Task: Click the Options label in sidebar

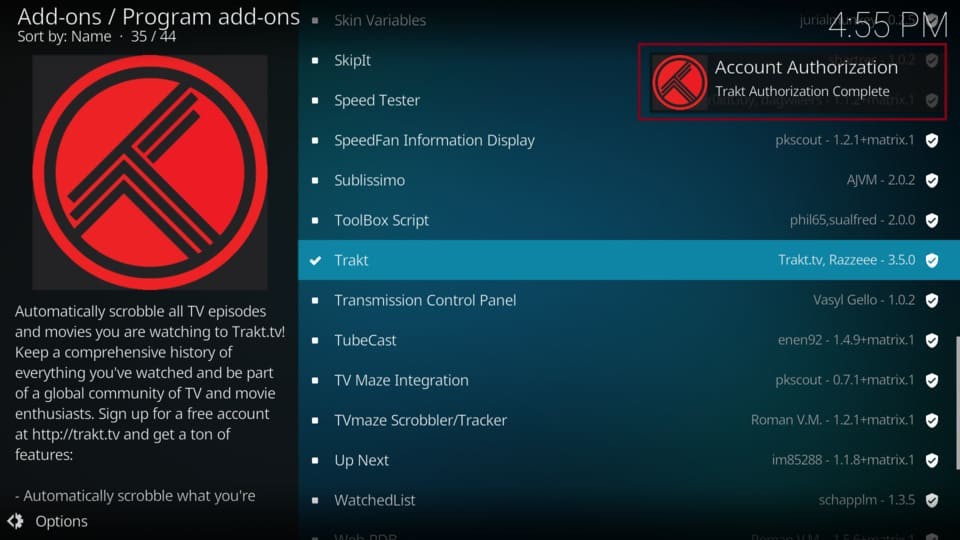Action: coord(61,521)
